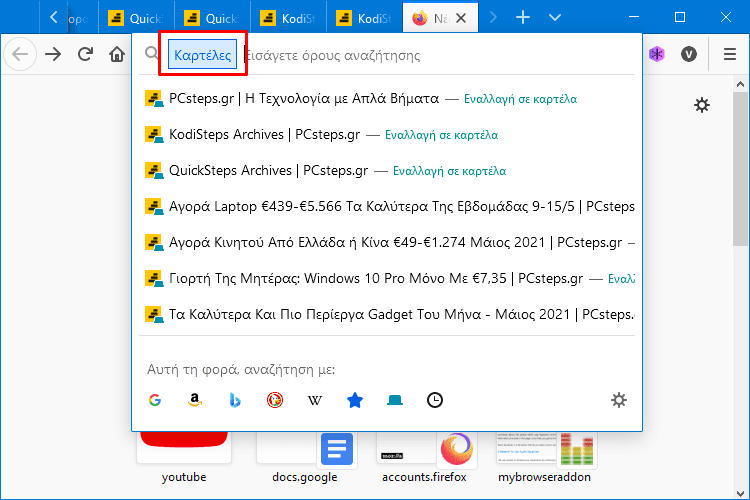Focus the search terms input field
Image resolution: width=750 pixels, height=500 pixels.
(x=440, y=55)
